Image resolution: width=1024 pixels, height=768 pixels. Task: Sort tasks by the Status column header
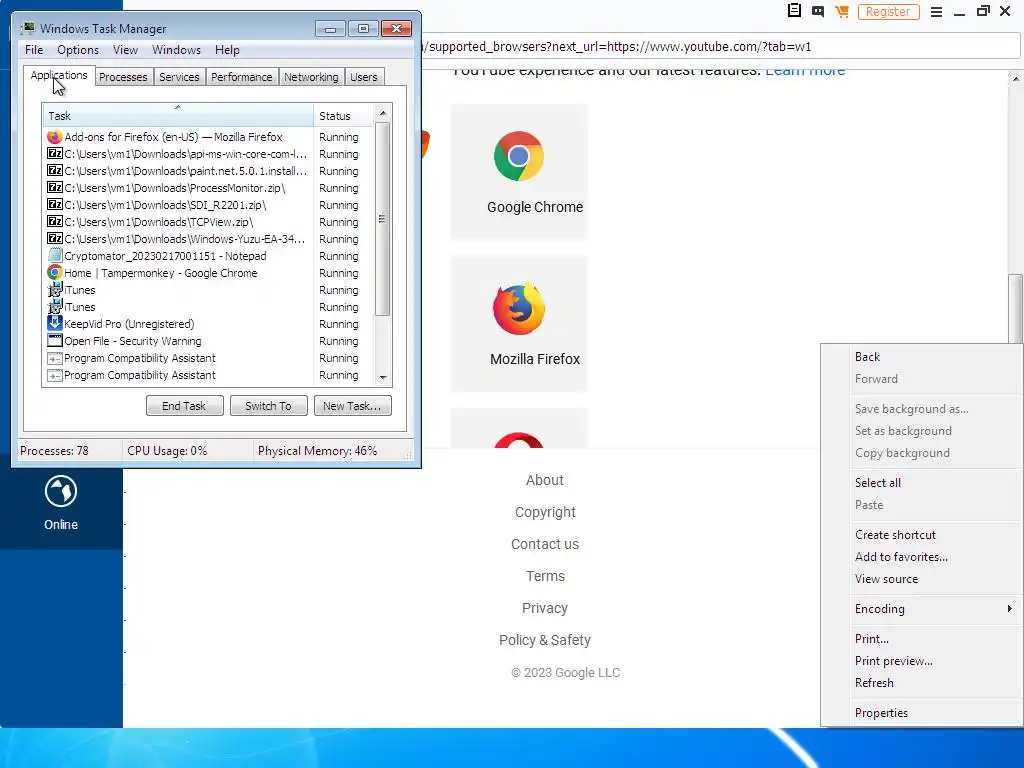click(344, 116)
